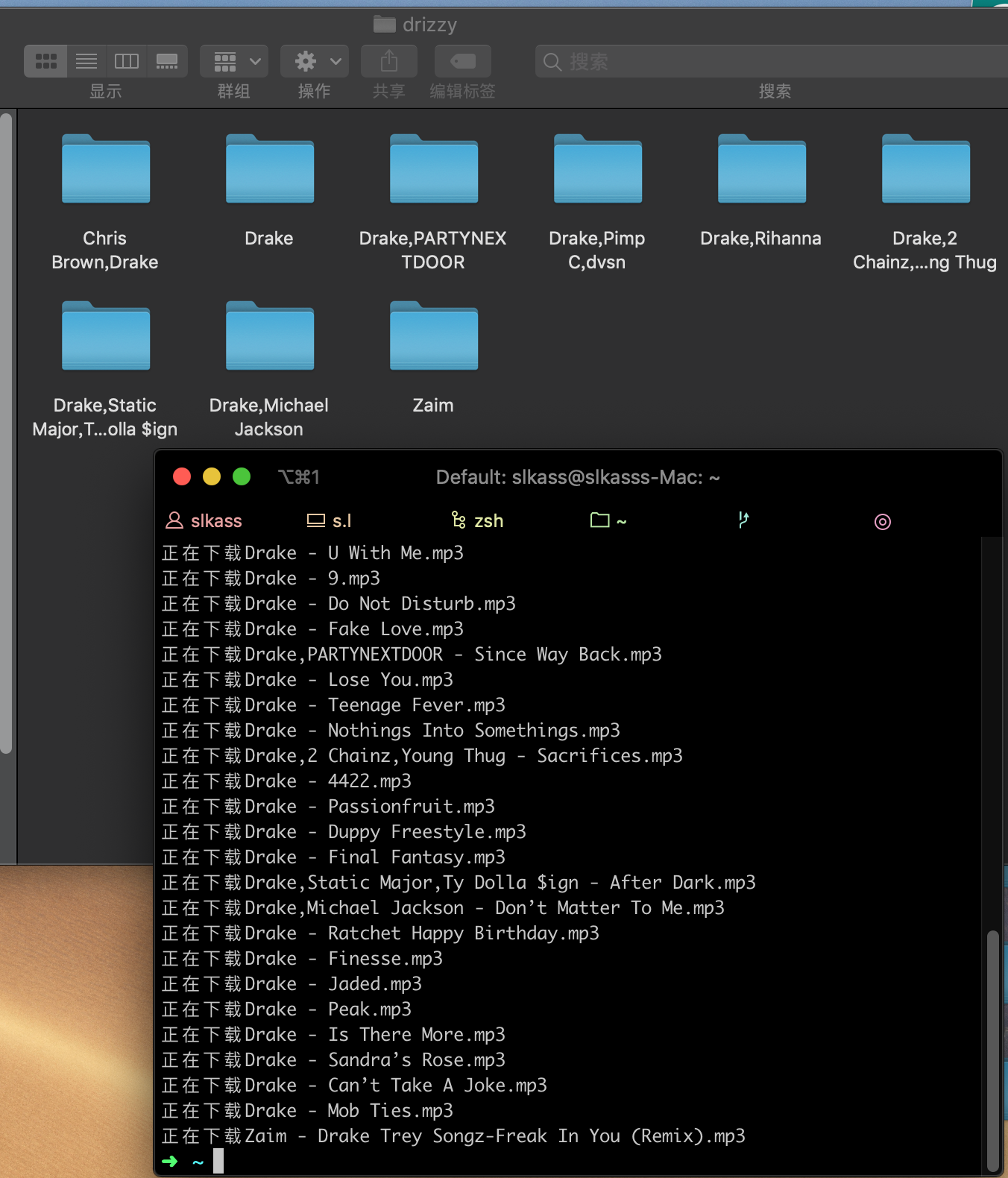The image size is (1008, 1178).
Task: Select the Drake folder icon
Action: (270, 168)
